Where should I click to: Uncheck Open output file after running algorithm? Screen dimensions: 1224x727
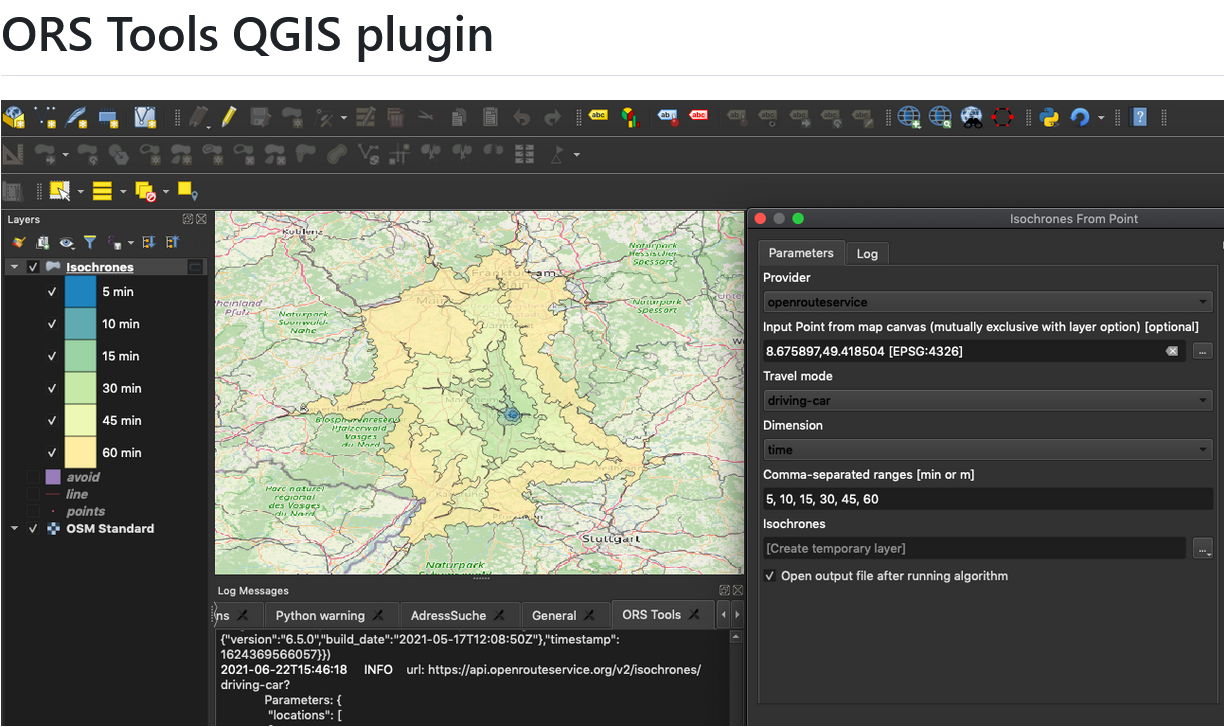(768, 576)
